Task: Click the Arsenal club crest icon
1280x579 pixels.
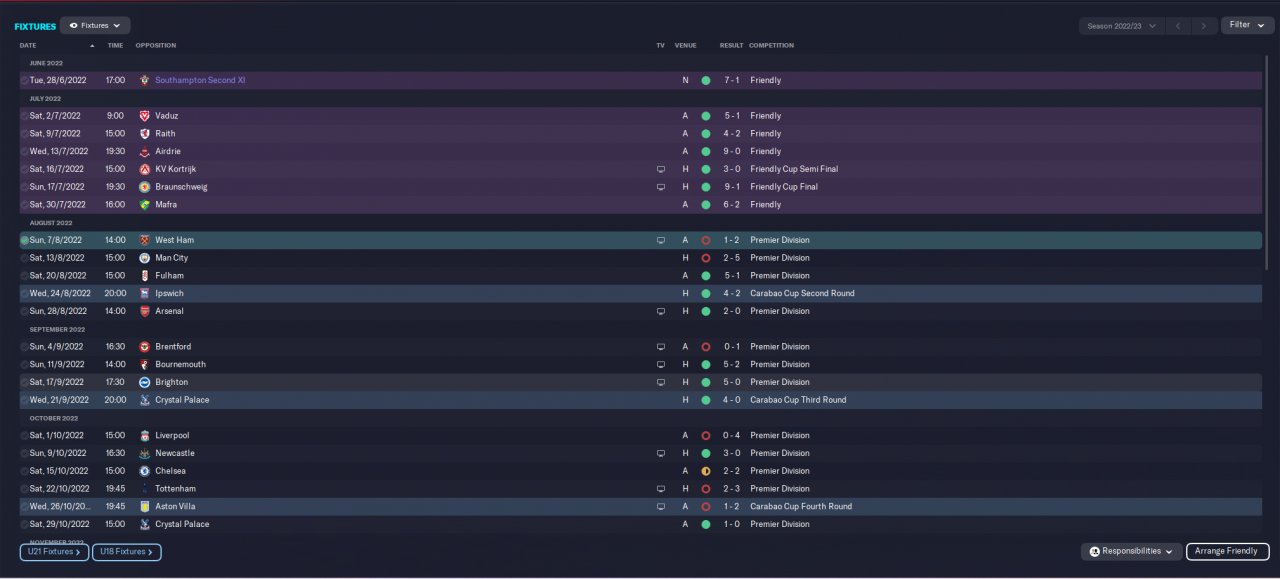Action: pos(144,311)
